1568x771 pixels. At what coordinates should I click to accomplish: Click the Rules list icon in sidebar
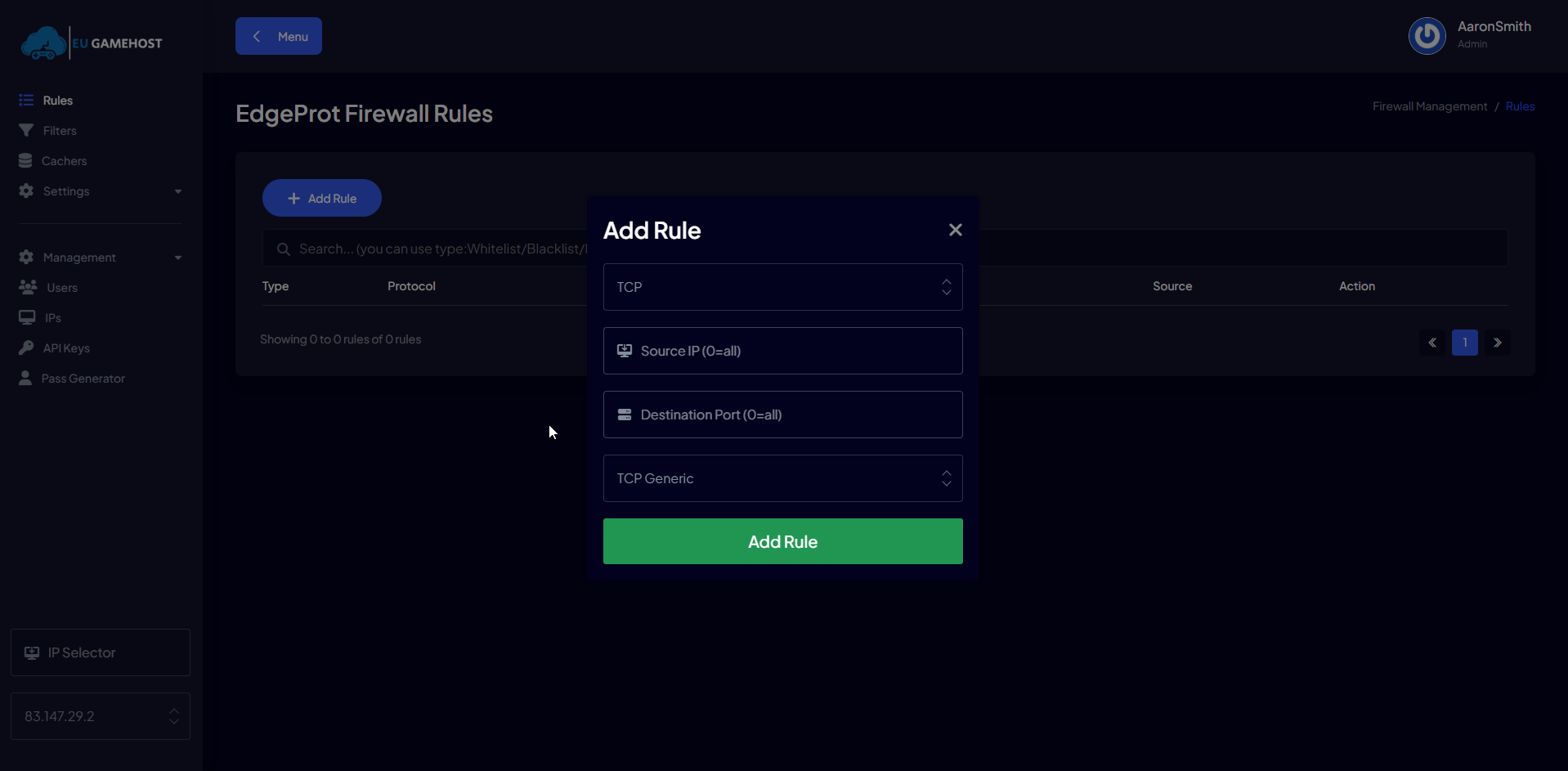coord(26,100)
